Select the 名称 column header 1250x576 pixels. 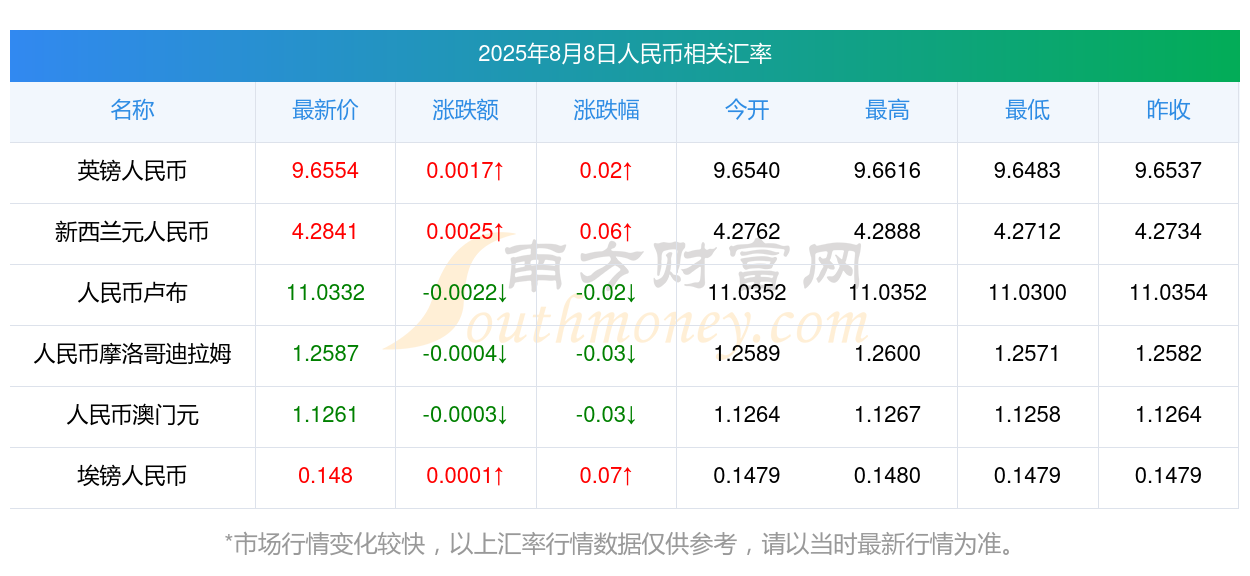tap(132, 110)
